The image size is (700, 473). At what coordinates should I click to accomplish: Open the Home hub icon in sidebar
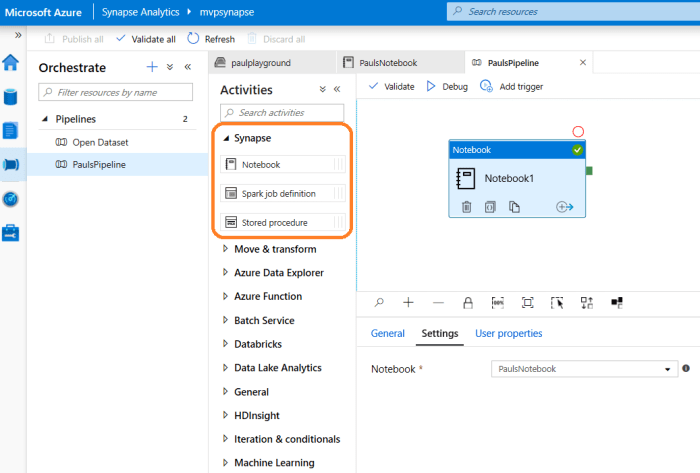tap(11, 63)
